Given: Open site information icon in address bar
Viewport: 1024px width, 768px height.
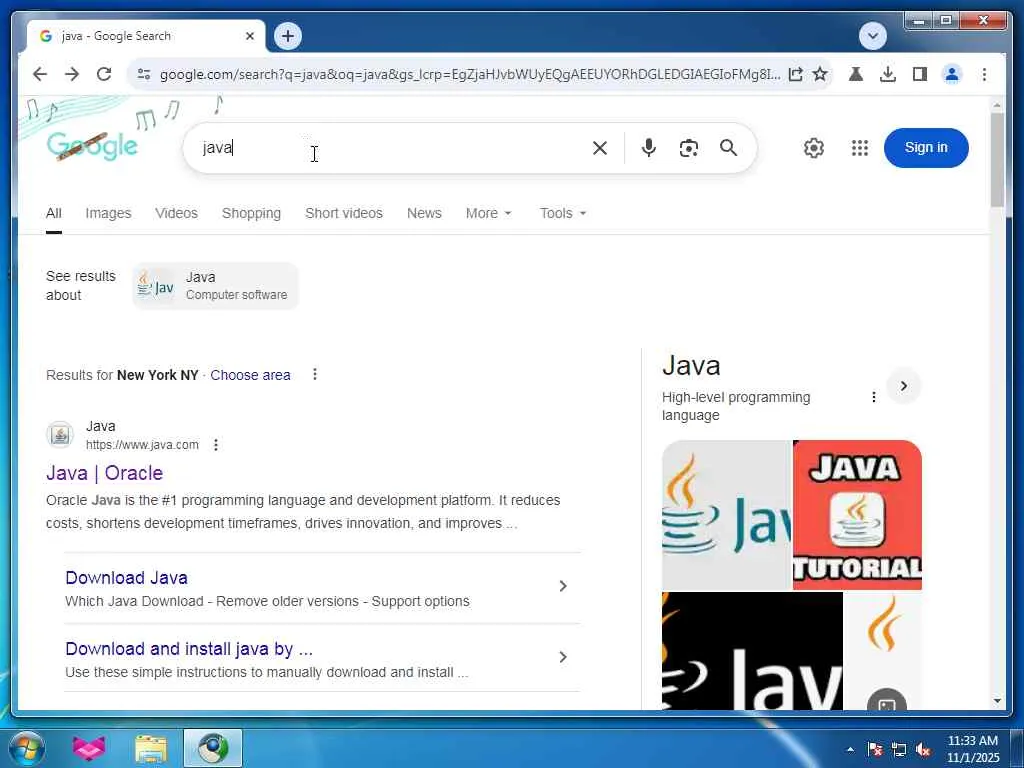Looking at the screenshot, I should tap(144, 74).
